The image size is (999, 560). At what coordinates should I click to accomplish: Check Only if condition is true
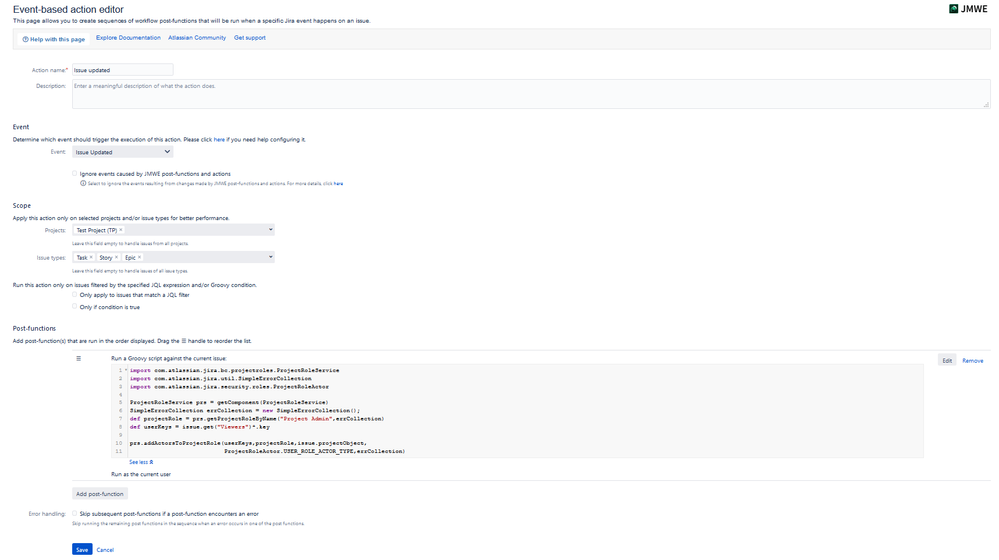(75, 306)
